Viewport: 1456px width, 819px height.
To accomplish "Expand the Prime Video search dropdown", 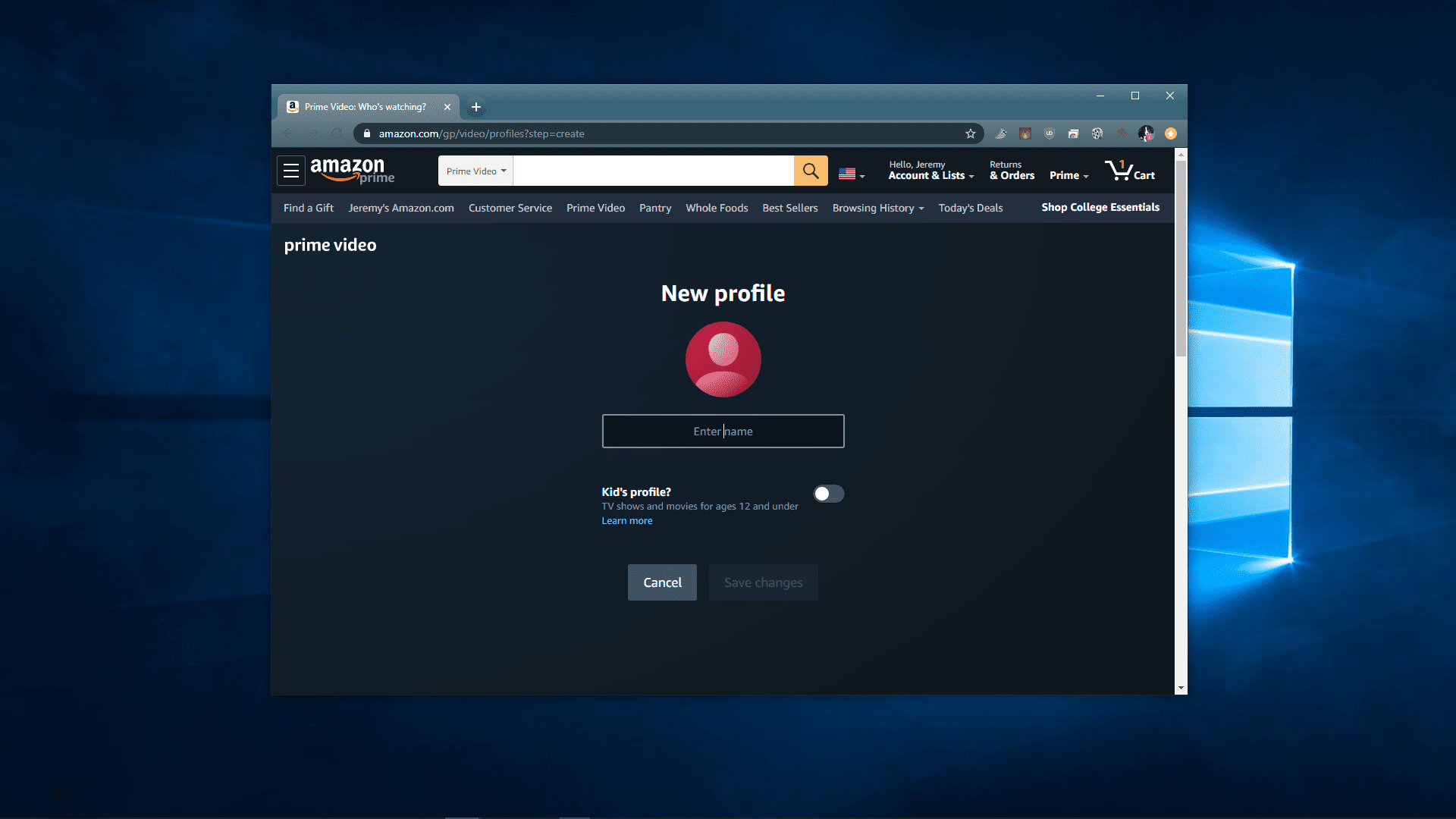I will pos(476,170).
